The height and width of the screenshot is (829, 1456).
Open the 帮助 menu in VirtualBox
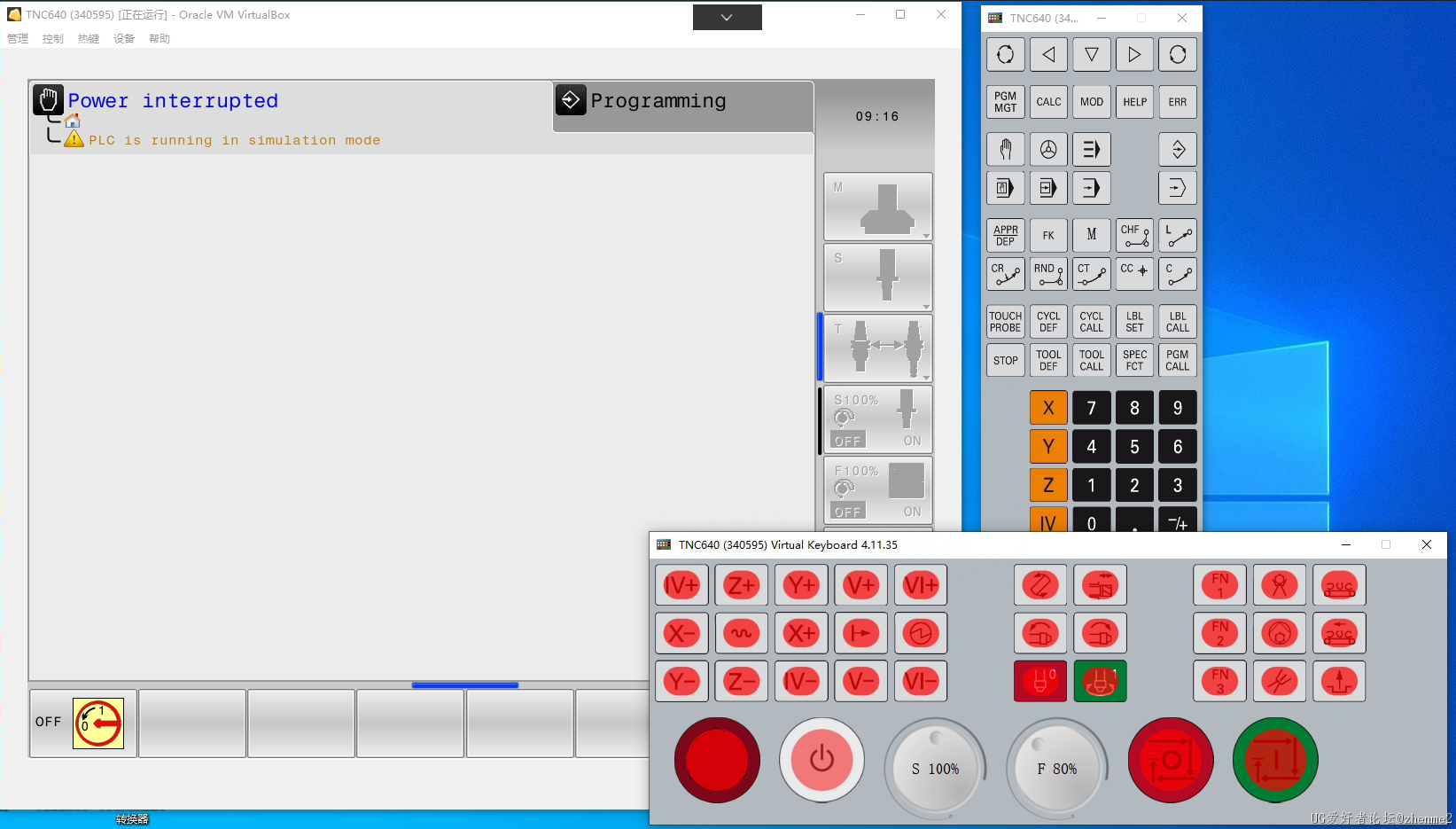point(160,39)
